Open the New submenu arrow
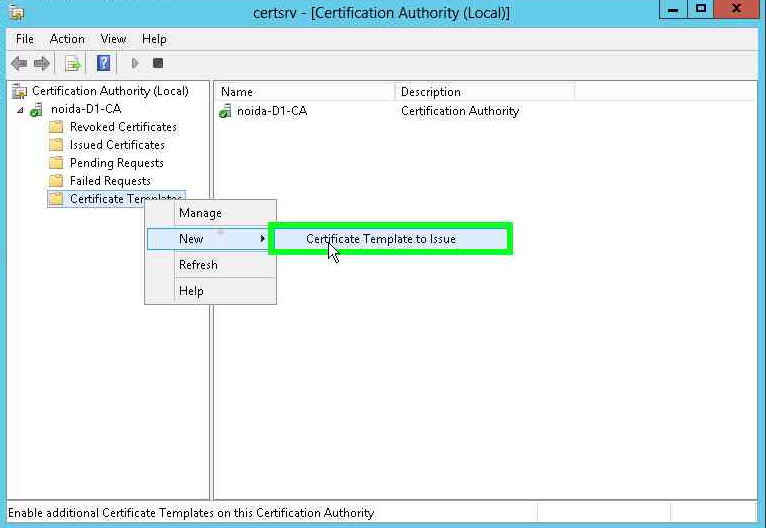The image size is (766, 528). [262, 239]
